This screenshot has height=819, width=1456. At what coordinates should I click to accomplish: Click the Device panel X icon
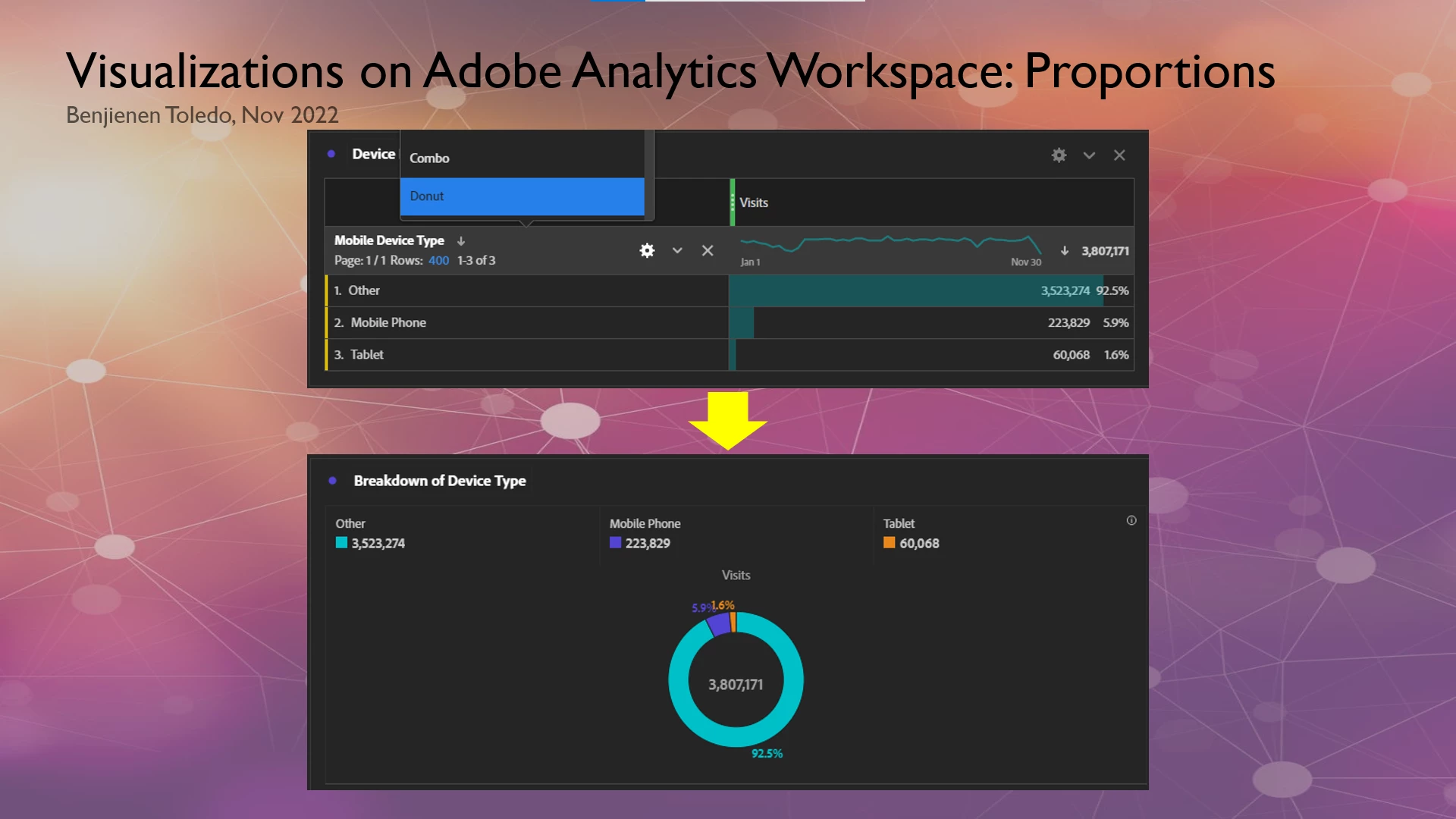pyautogui.click(x=1119, y=155)
